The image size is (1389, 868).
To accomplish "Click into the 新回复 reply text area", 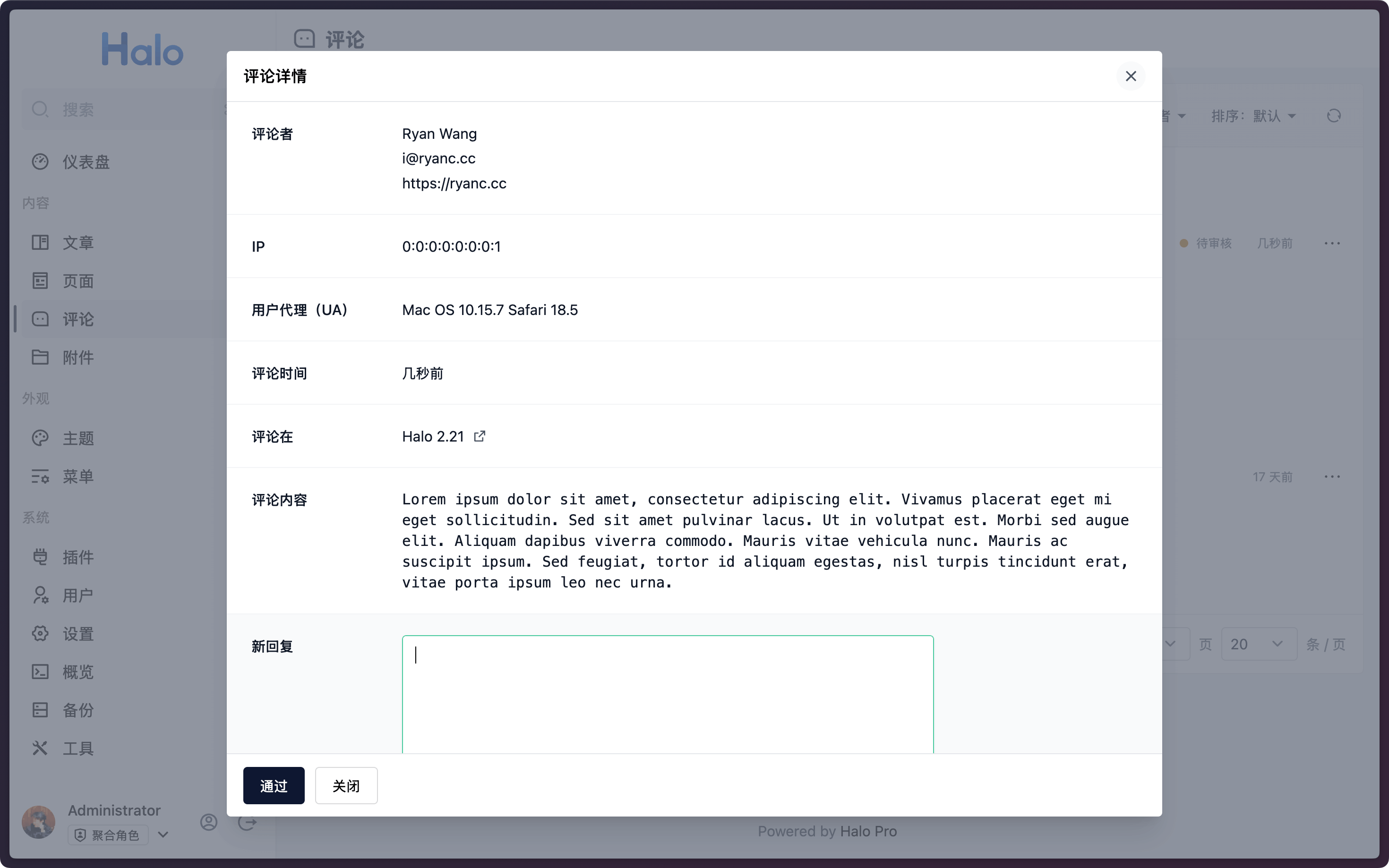I will (667, 693).
